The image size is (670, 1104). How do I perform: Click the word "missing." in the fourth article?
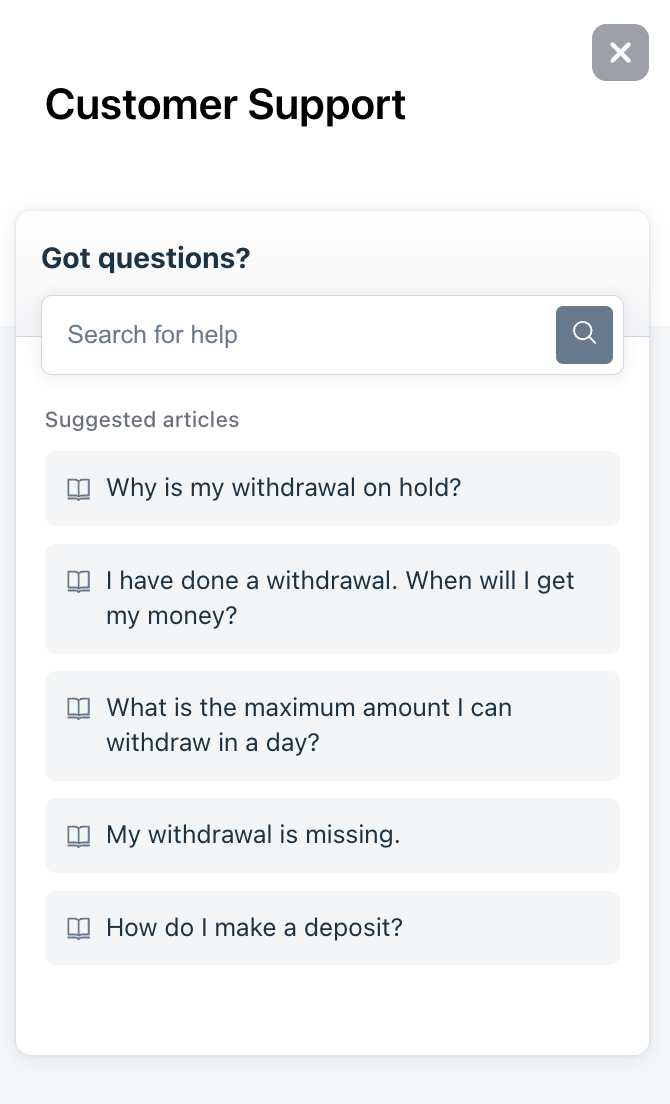pyautogui.click(x=358, y=835)
